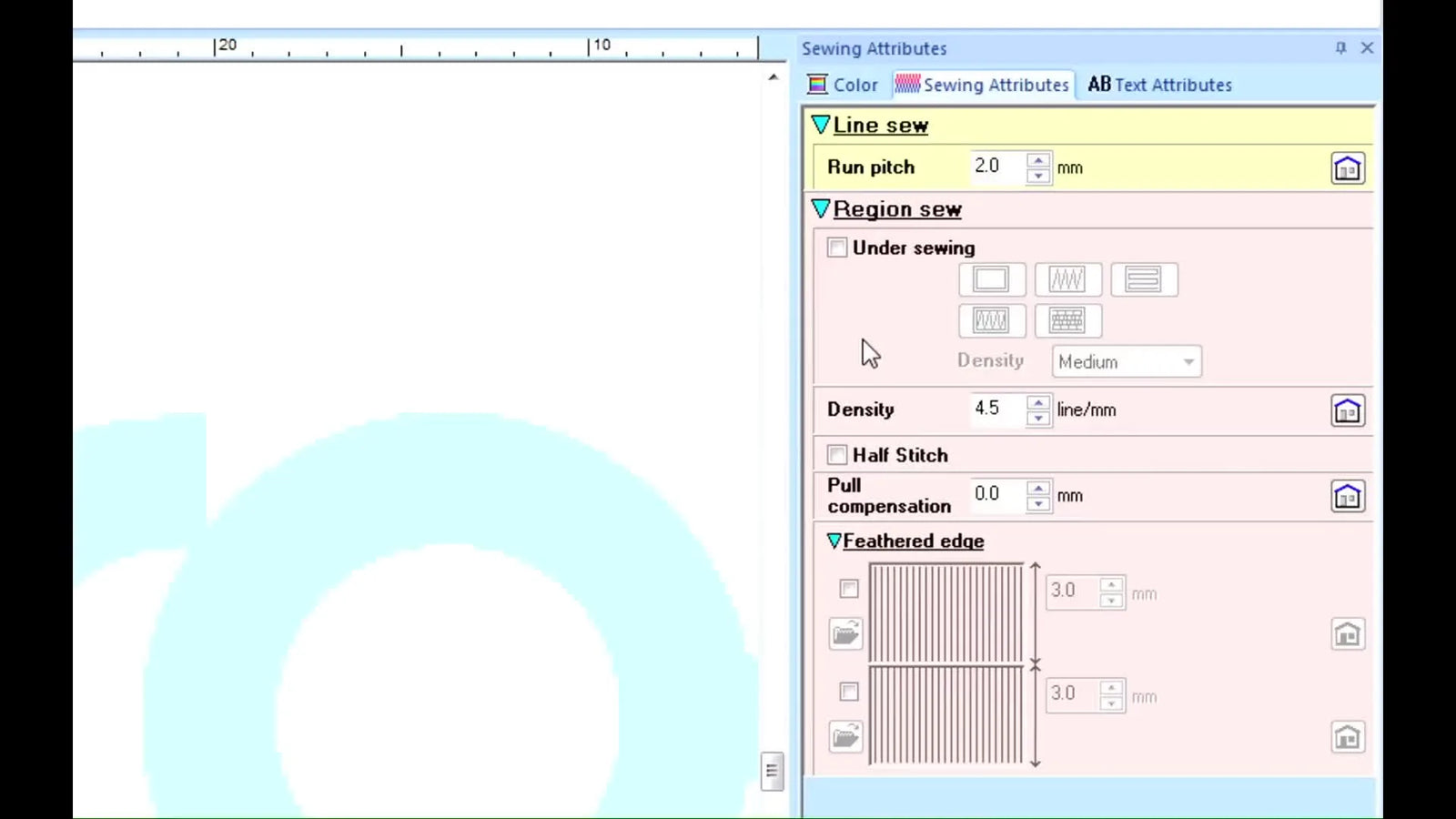This screenshot has width=1456, height=819.
Task: Collapse the Region sew section
Action: pos(821,208)
